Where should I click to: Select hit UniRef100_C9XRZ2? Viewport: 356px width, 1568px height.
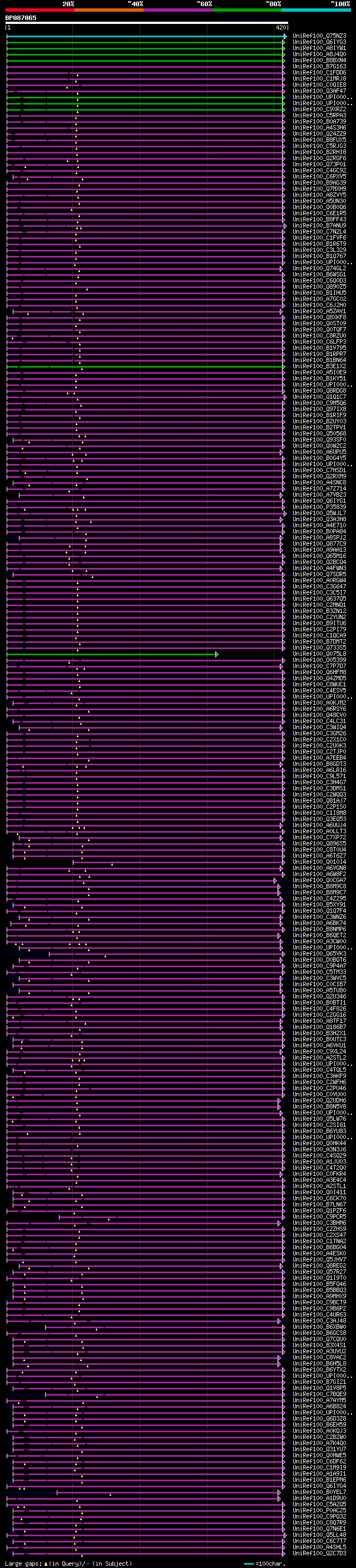click(x=319, y=109)
